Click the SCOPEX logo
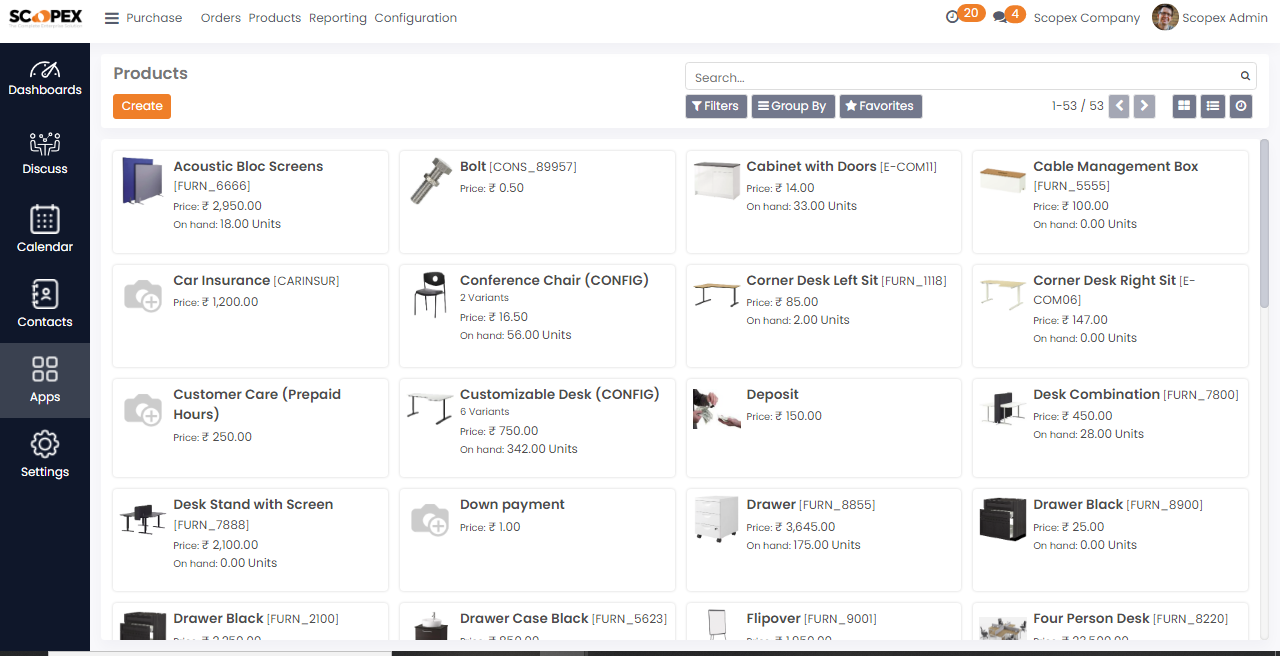 (46, 18)
